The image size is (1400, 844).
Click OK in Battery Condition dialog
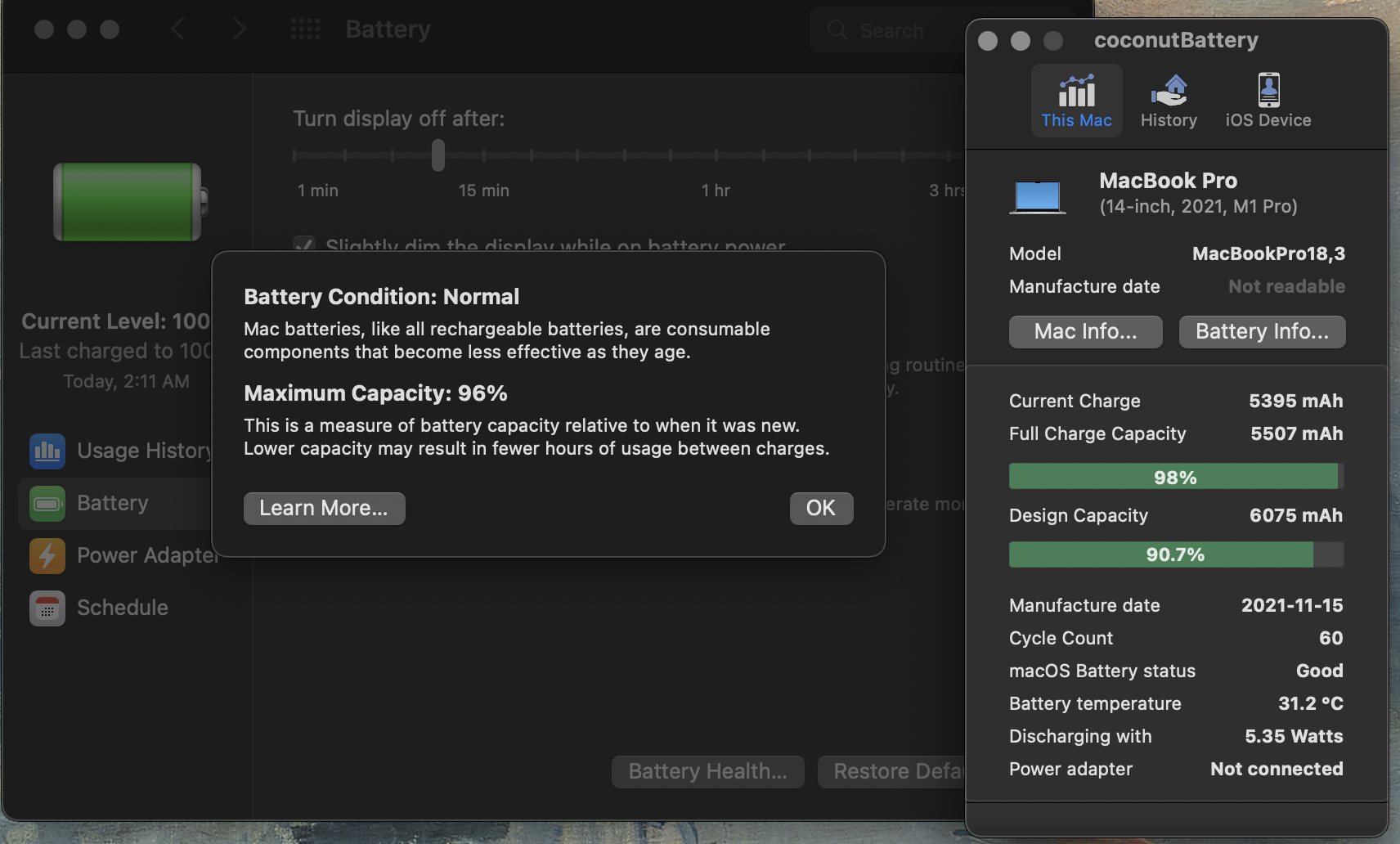point(821,508)
